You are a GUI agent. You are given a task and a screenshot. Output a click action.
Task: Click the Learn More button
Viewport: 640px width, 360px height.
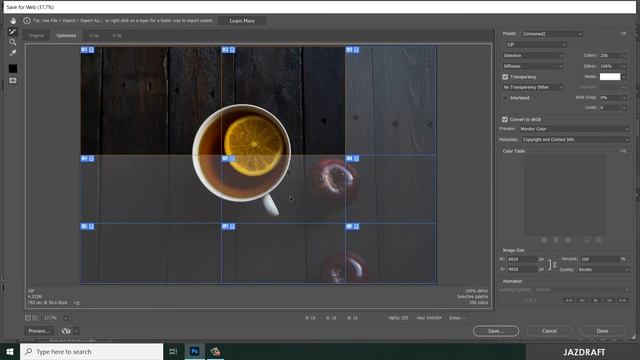tap(242, 21)
